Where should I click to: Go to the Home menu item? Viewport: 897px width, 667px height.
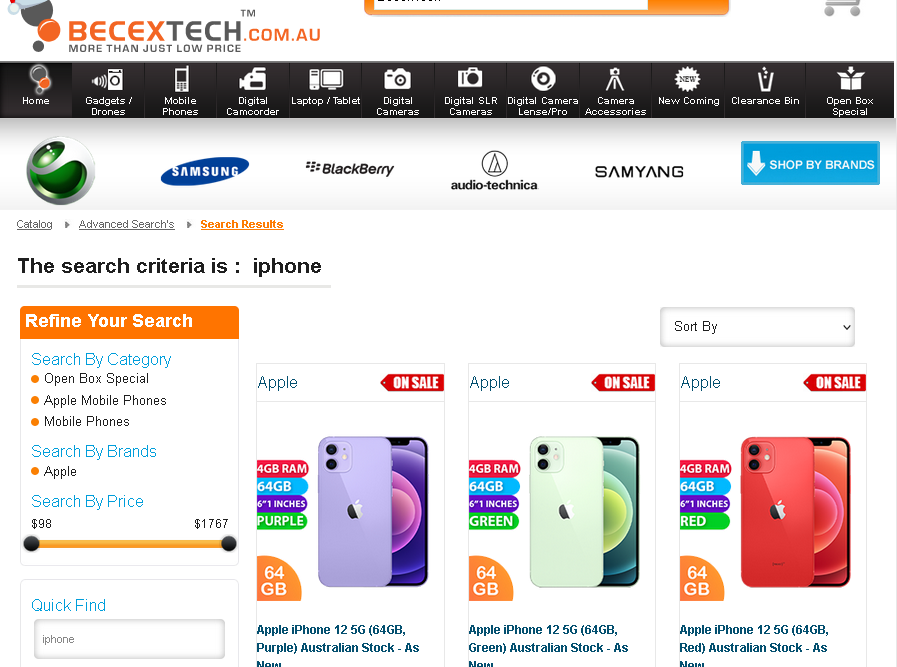click(x=36, y=90)
